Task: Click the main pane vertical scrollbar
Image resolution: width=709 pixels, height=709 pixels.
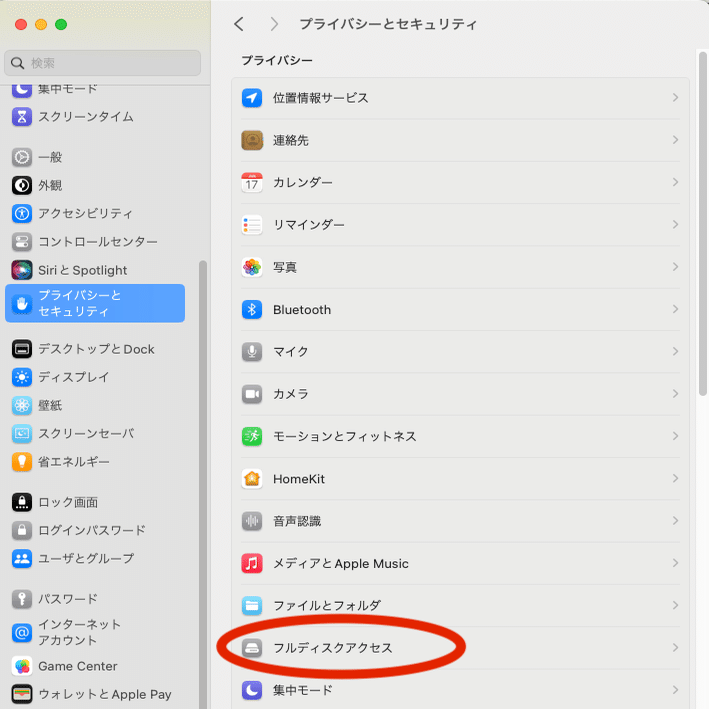Action: [x=703, y=224]
